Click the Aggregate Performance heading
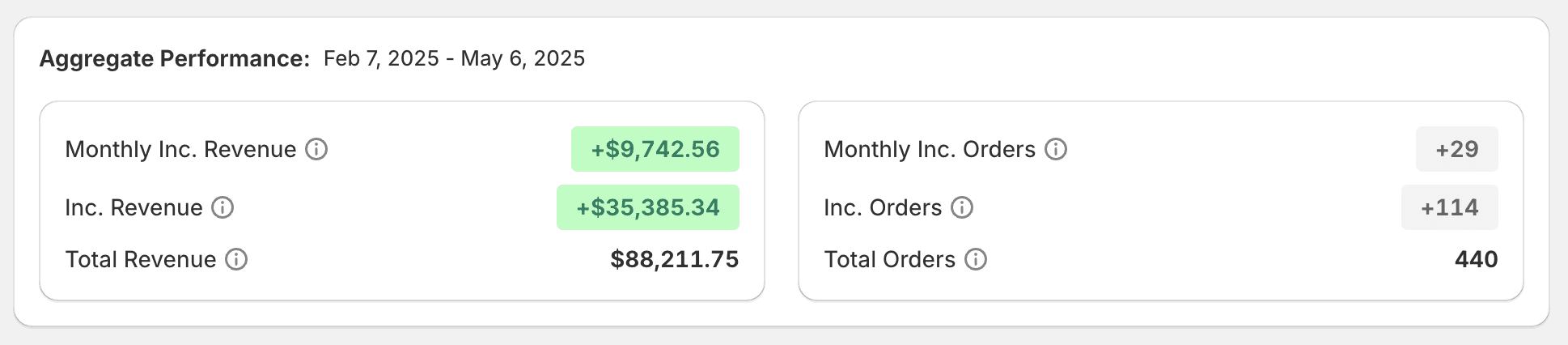Image resolution: width=1568 pixels, height=345 pixels. click(x=175, y=58)
